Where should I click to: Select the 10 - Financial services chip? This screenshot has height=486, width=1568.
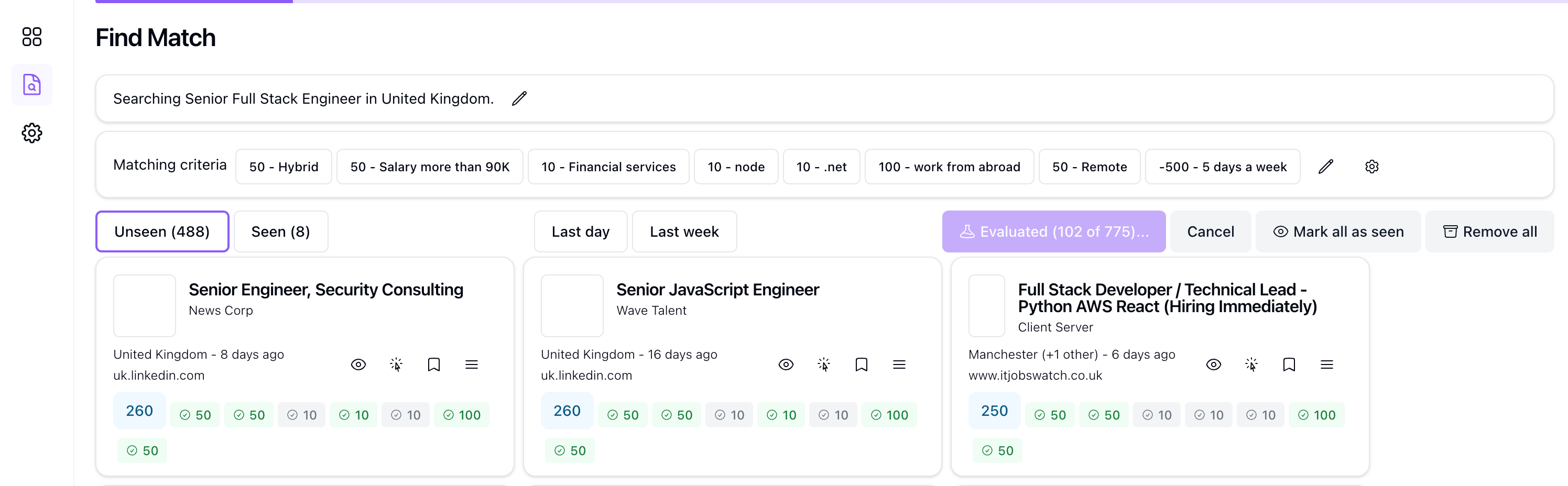pyautogui.click(x=608, y=167)
